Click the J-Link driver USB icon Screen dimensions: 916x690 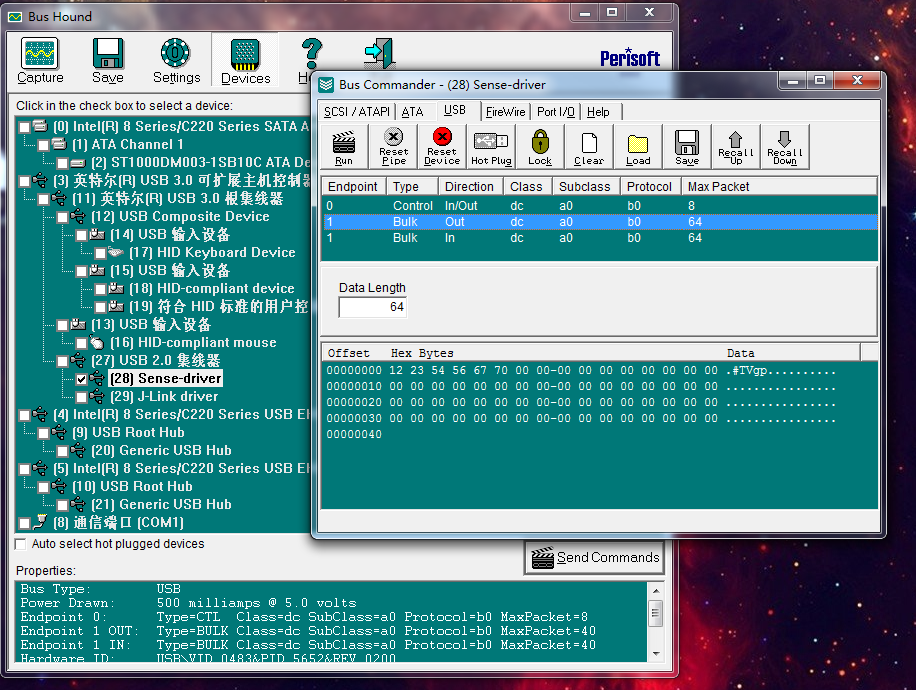(x=98, y=397)
